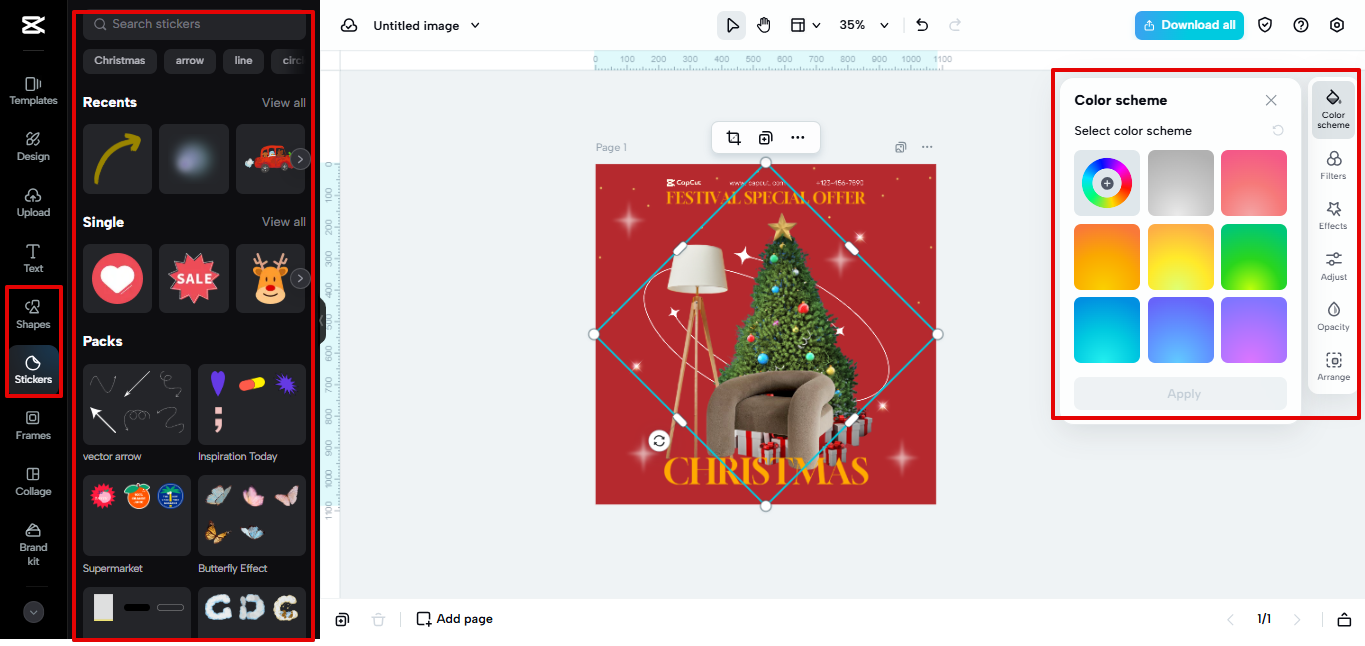Select the Stickers sidebar tab
The image size is (1365, 646).
(x=33, y=369)
